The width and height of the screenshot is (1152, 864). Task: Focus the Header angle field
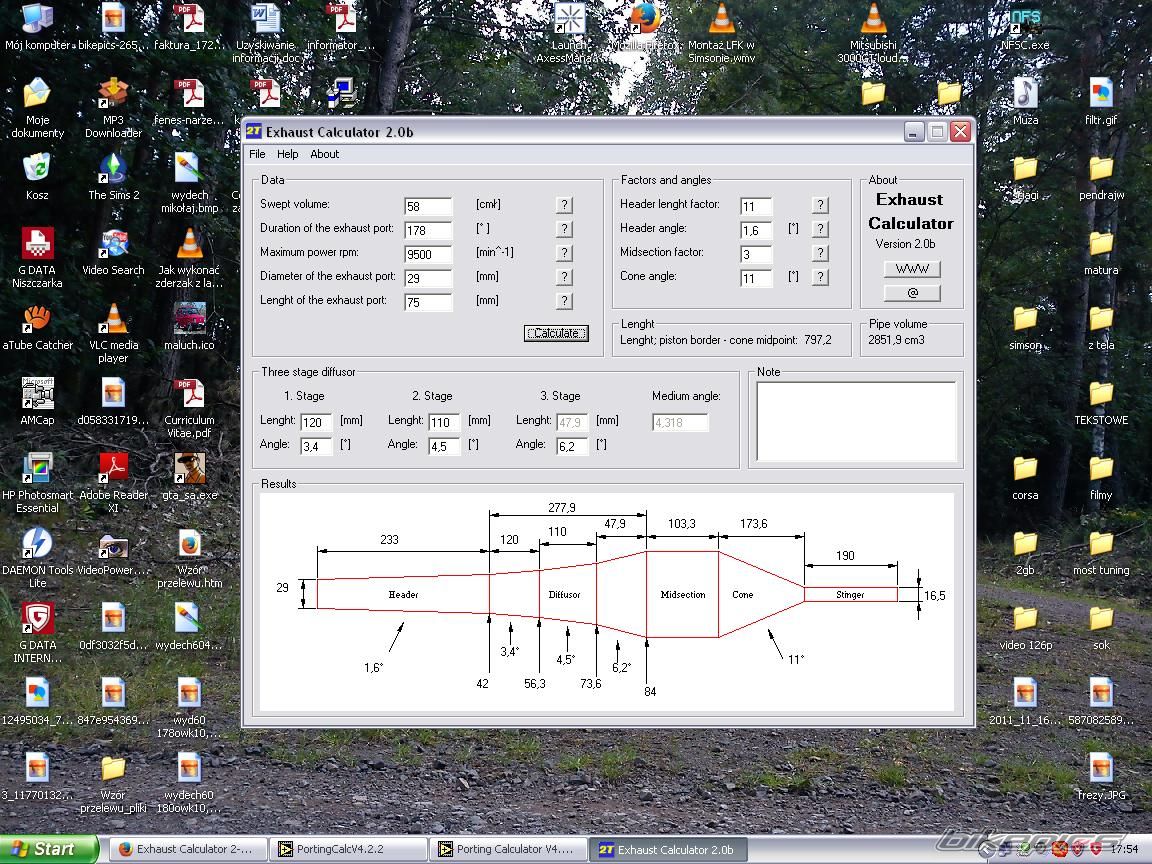[756, 230]
